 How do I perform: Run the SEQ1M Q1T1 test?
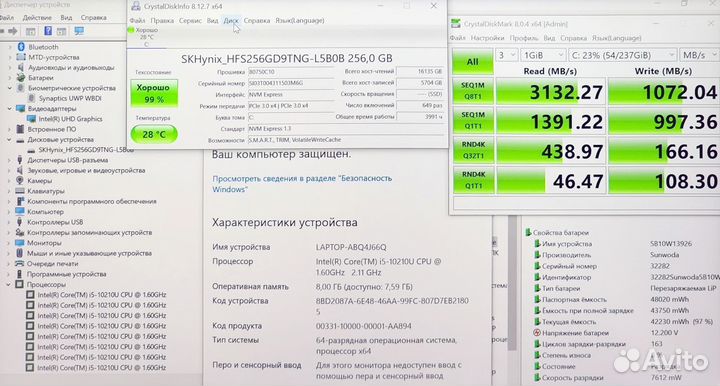point(472,120)
